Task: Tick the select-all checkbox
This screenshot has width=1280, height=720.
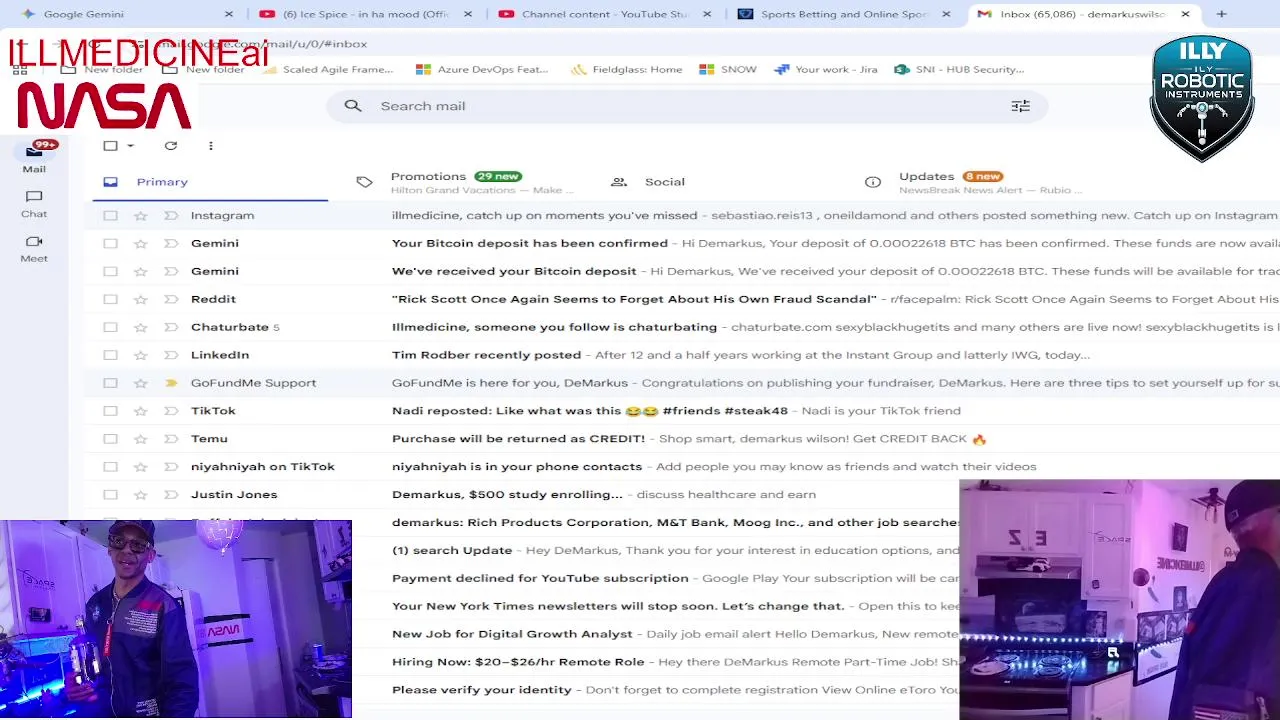Action: 110,146
